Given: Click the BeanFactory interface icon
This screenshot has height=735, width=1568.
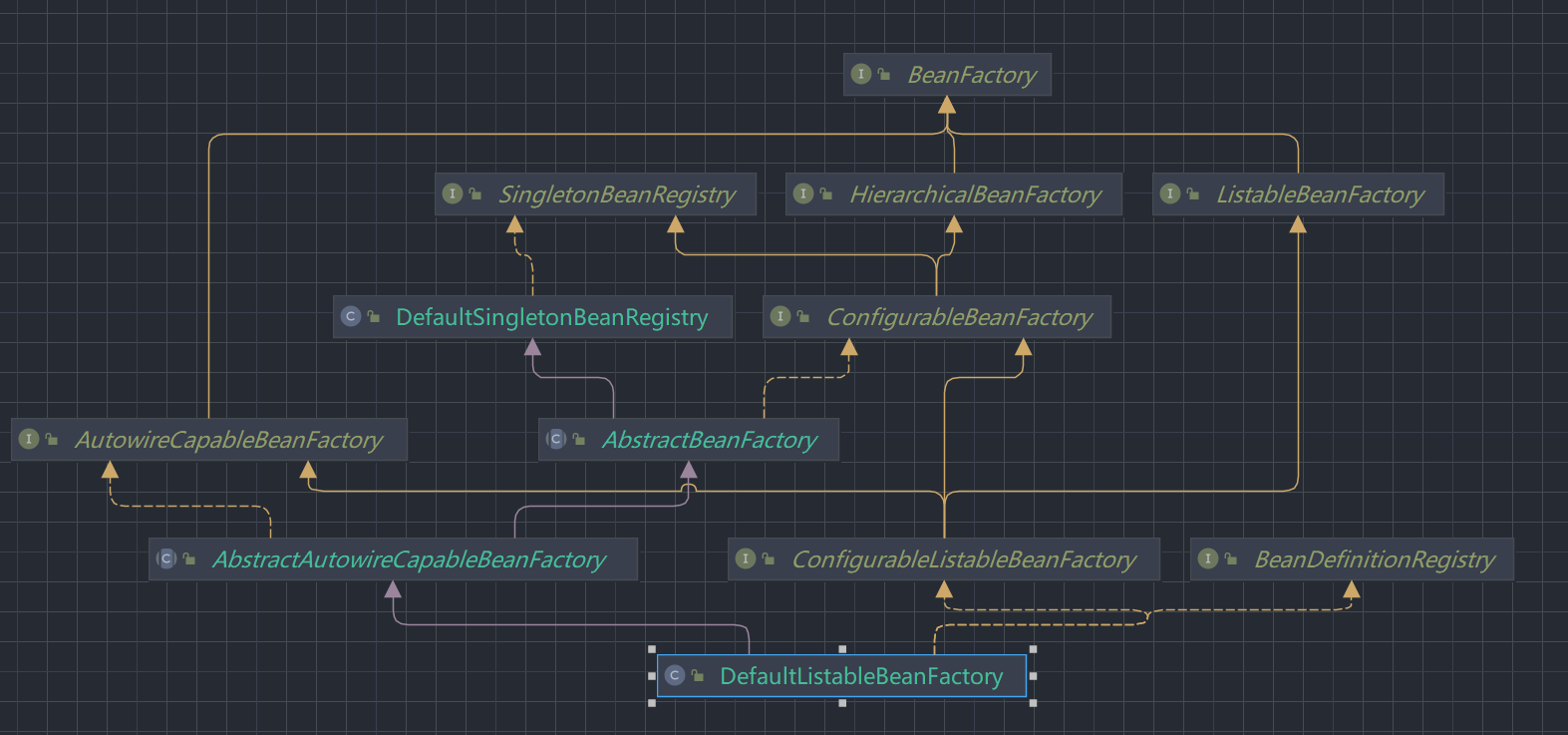Looking at the screenshot, I should [861, 74].
